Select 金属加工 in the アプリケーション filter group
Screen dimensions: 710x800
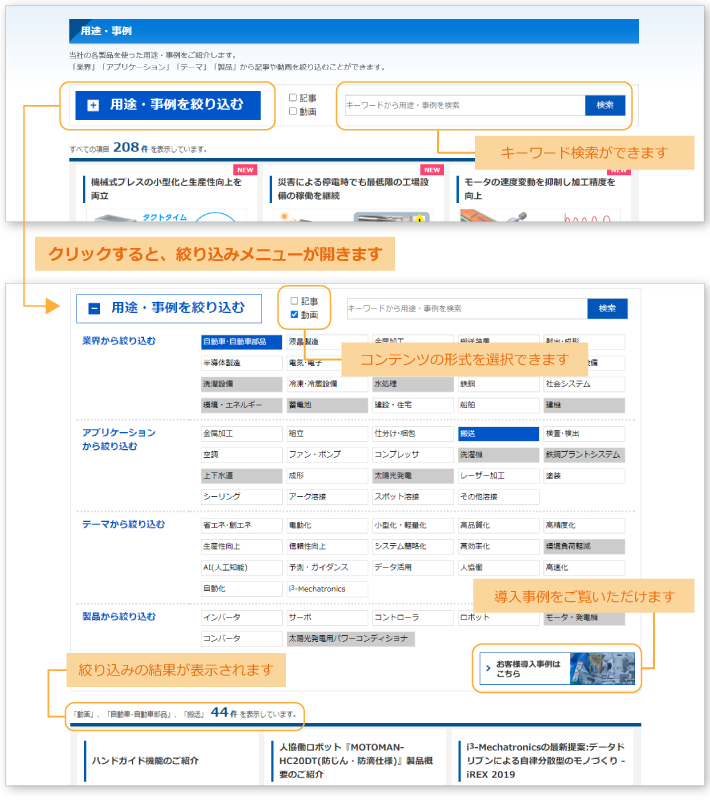click(x=241, y=434)
